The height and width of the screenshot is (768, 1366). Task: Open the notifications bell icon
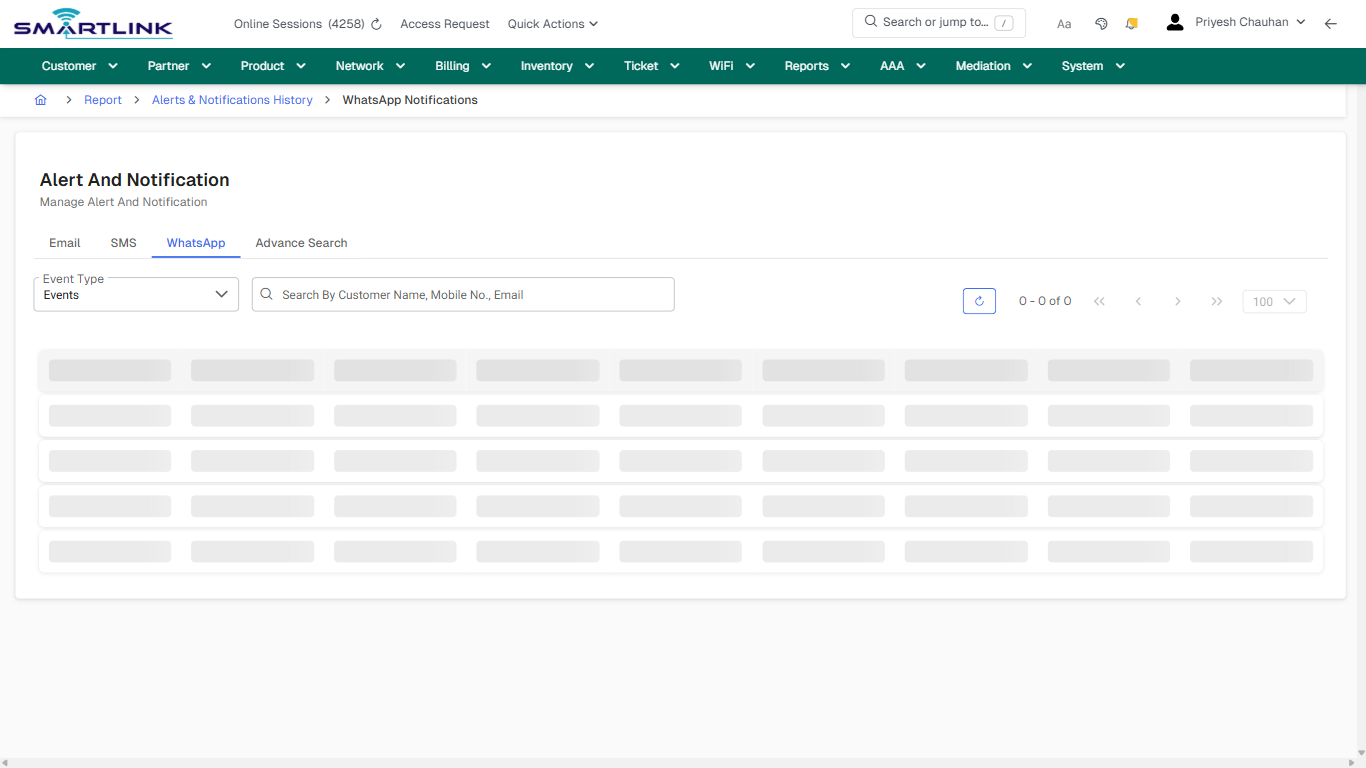(1131, 22)
